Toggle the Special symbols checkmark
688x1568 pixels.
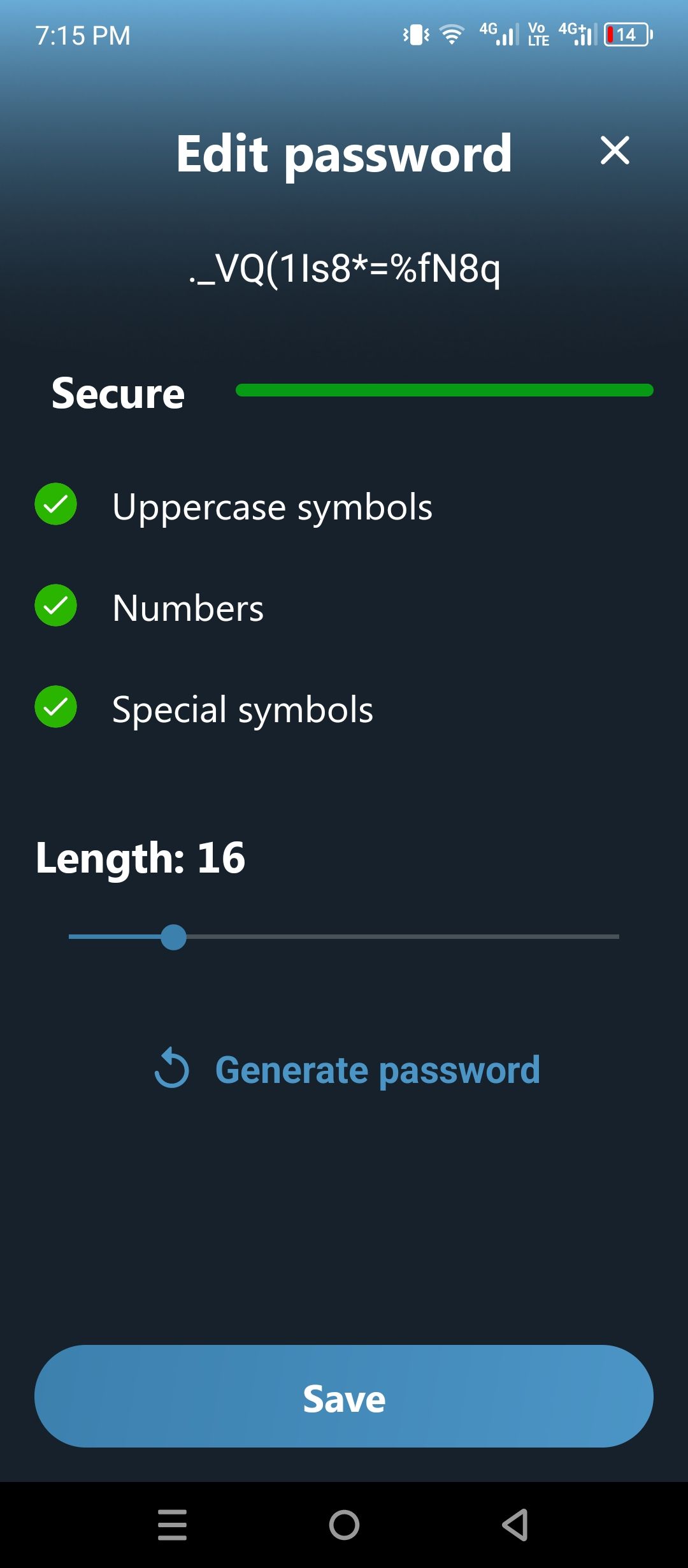pyautogui.click(x=56, y=707)
